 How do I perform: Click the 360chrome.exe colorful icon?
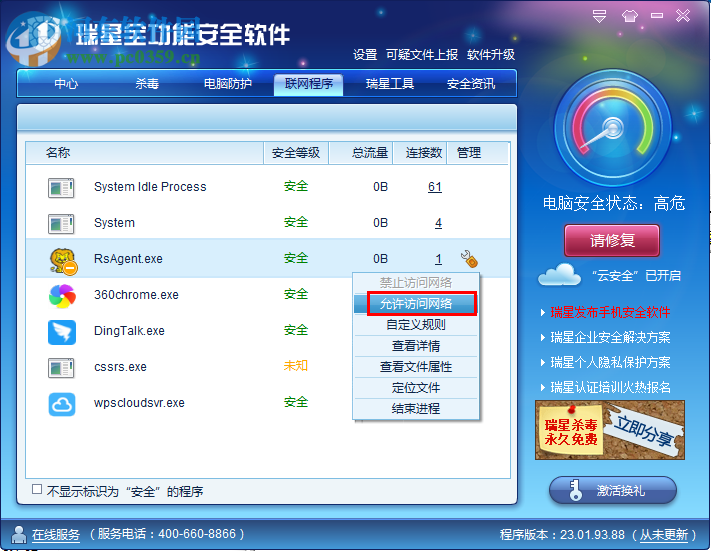[62, 296]
